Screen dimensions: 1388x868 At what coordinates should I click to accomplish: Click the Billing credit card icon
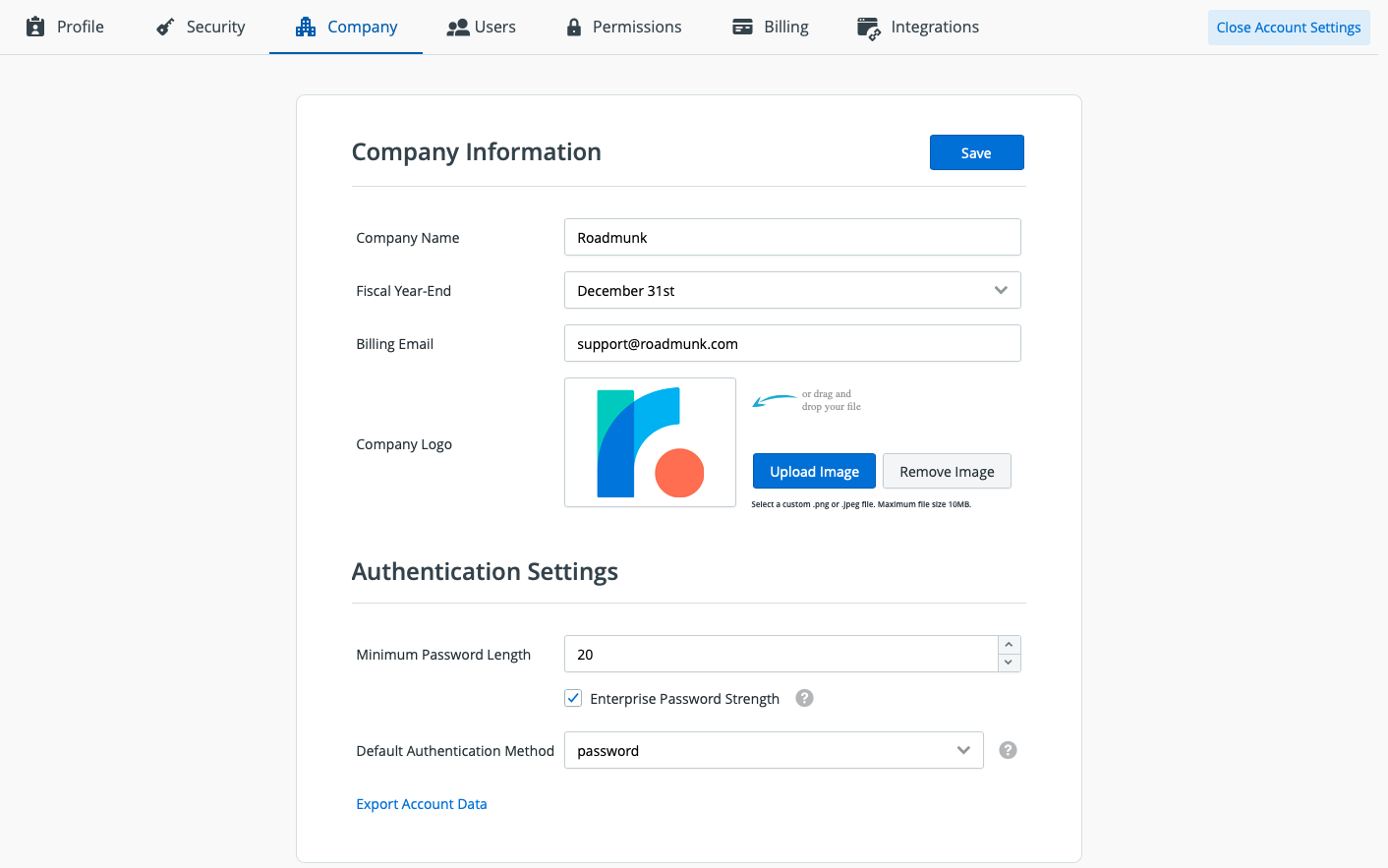tap(742, 27)
